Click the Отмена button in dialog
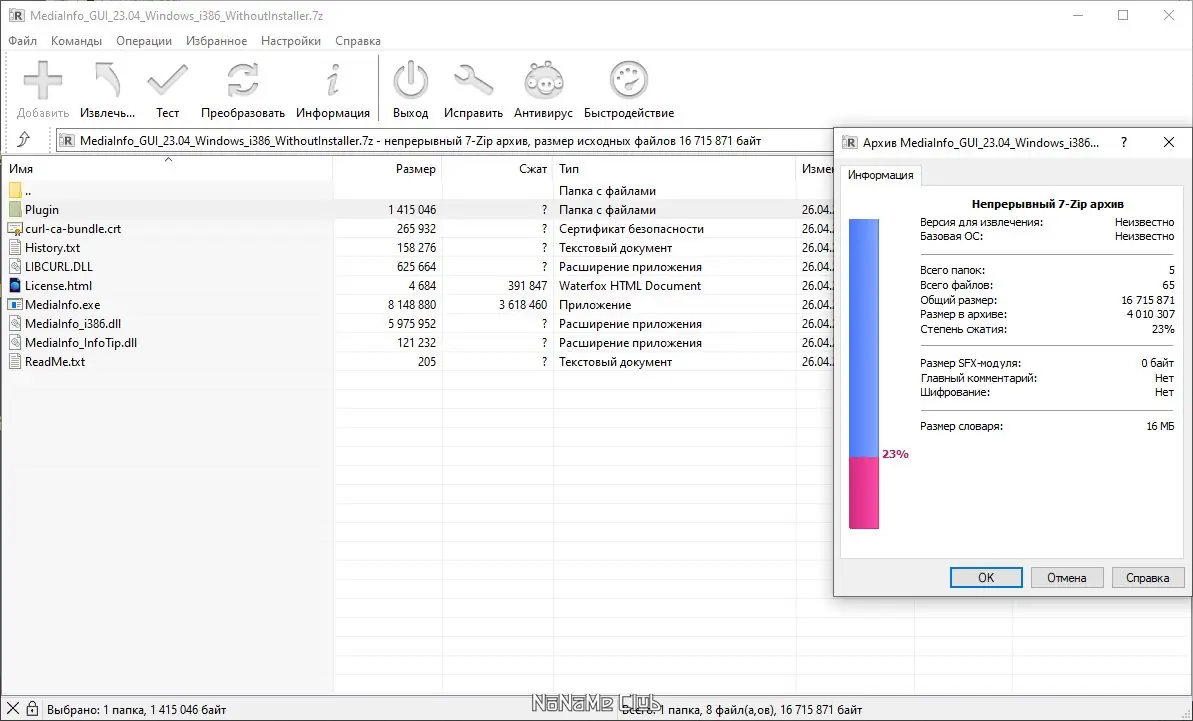The height and width of the screenshot is (721, 1193). coord(1067,577)
